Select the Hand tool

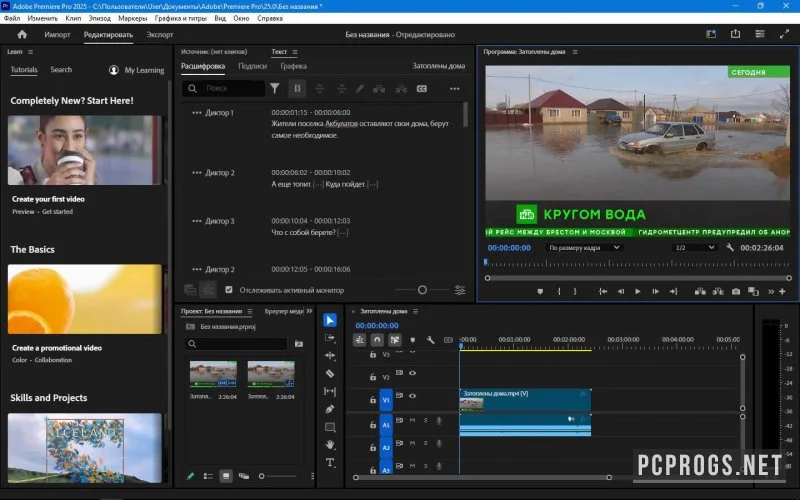(330, 445)
